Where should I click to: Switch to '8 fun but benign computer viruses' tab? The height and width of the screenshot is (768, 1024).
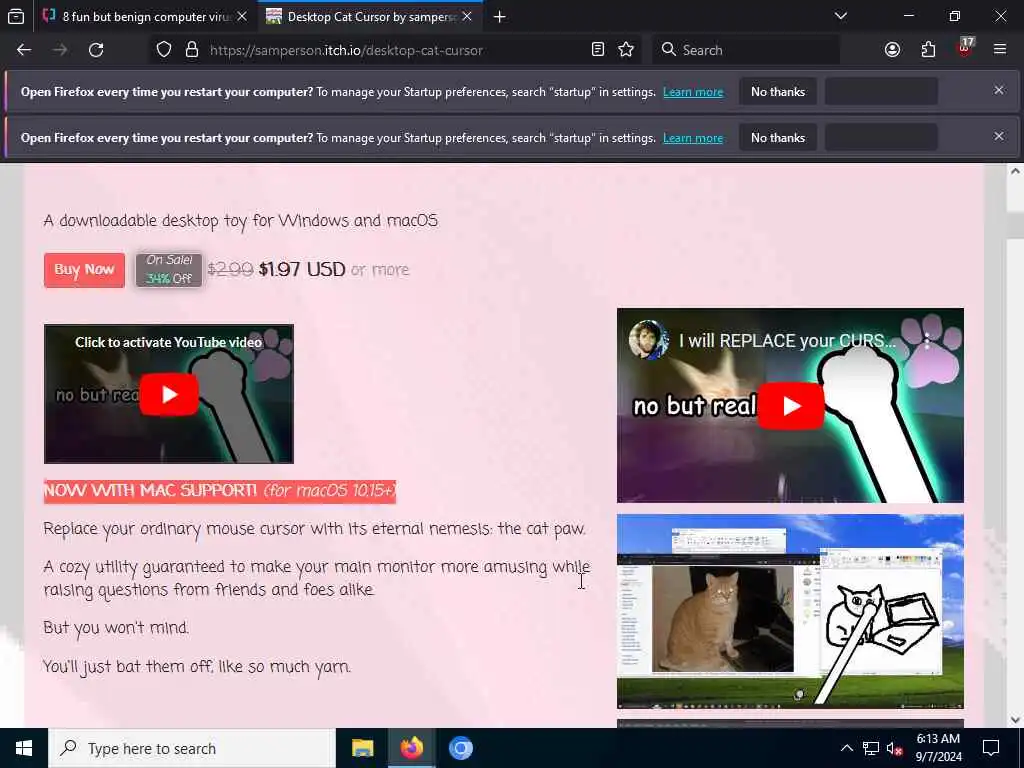click(144, 17)
